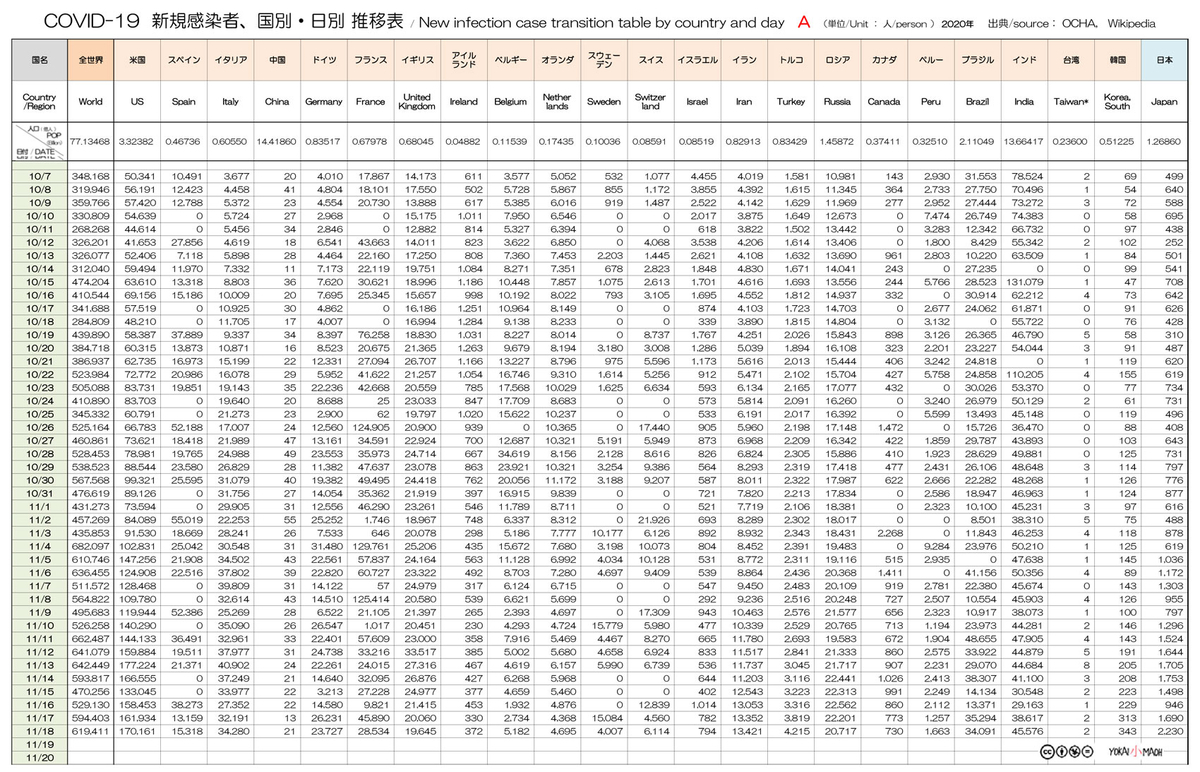Screen dimensions: 1200x772
Task: Click France value 129,761 on 11/4
Action: tap(370, 546)
